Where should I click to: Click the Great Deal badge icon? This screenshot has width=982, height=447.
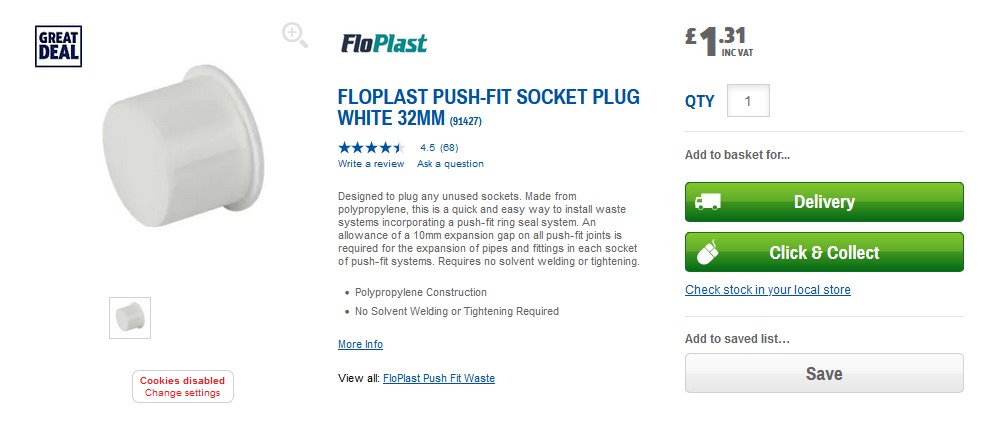tap(58, 47)
